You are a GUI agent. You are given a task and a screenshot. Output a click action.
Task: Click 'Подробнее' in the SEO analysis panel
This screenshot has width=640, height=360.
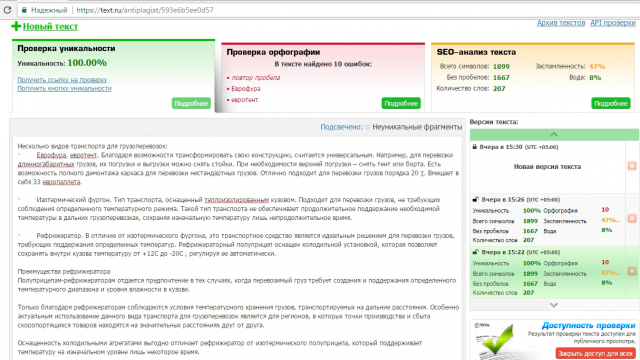(x=611, y=103)
